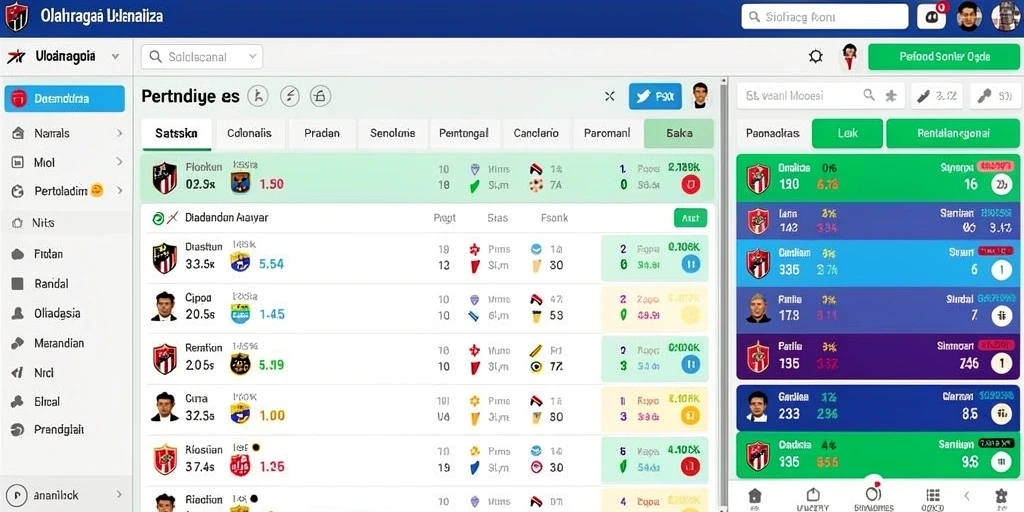Click the round button on the Cadicia card
The image size is (1024, 512).
[1000, 462]
